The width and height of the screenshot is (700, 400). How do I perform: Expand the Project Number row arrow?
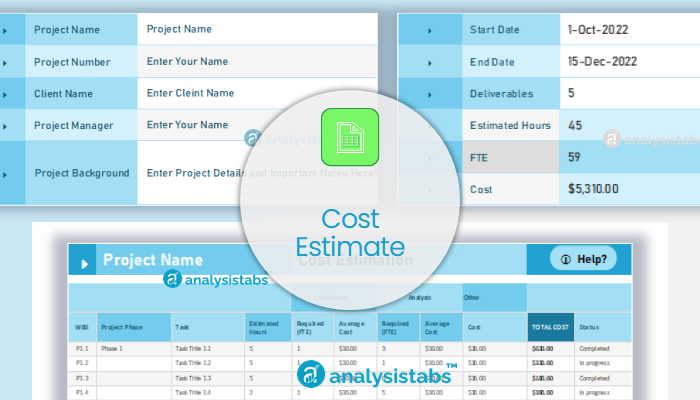(5, 62)
